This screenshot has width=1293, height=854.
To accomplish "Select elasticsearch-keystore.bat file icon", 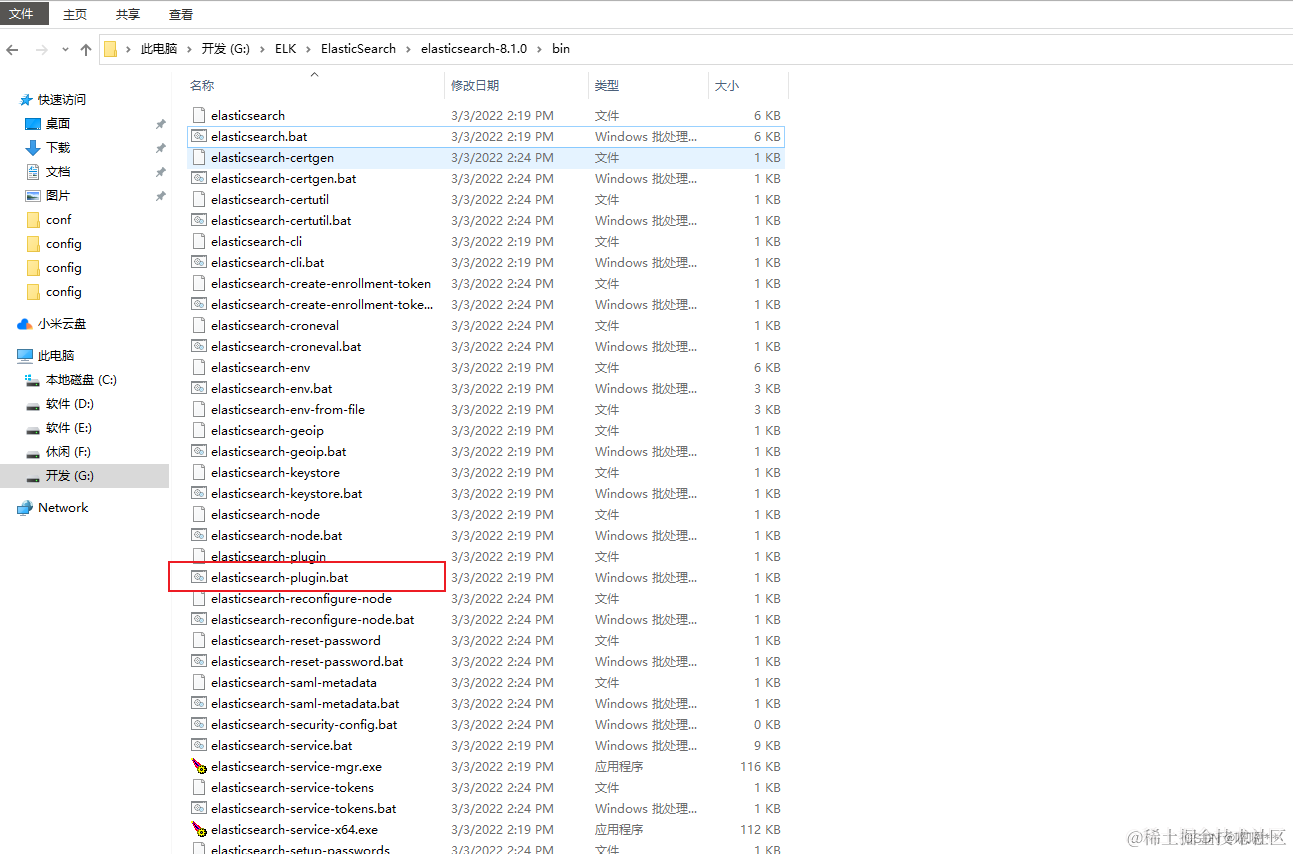I will tap(198, 493).
